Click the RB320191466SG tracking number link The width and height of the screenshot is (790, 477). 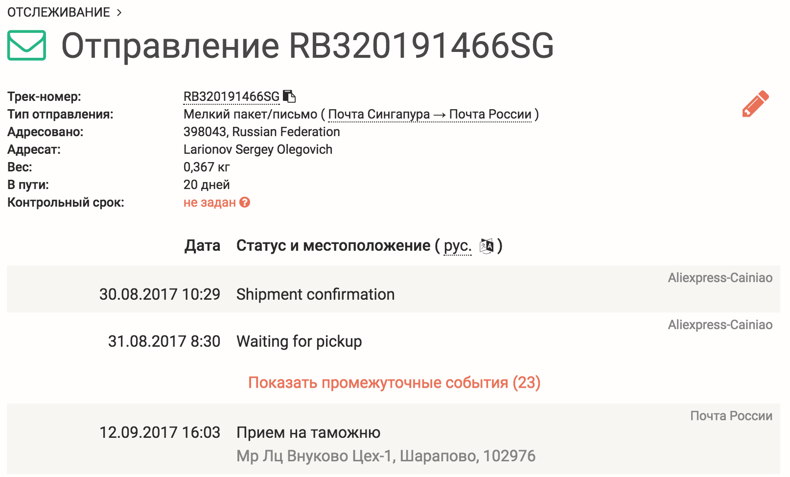tap(231, 96)
